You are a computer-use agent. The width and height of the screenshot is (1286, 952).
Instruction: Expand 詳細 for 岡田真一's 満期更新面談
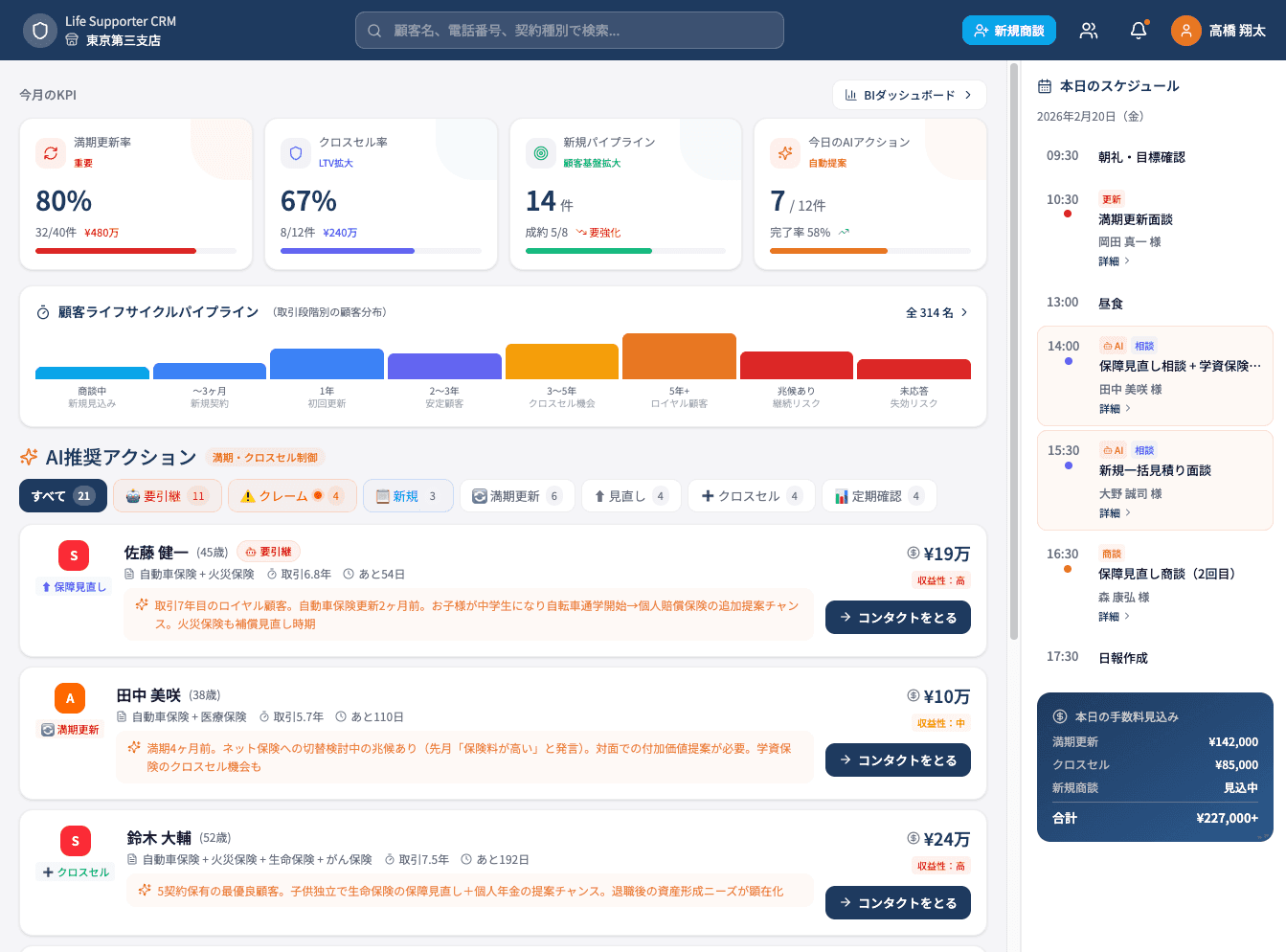pos(1111,262)
